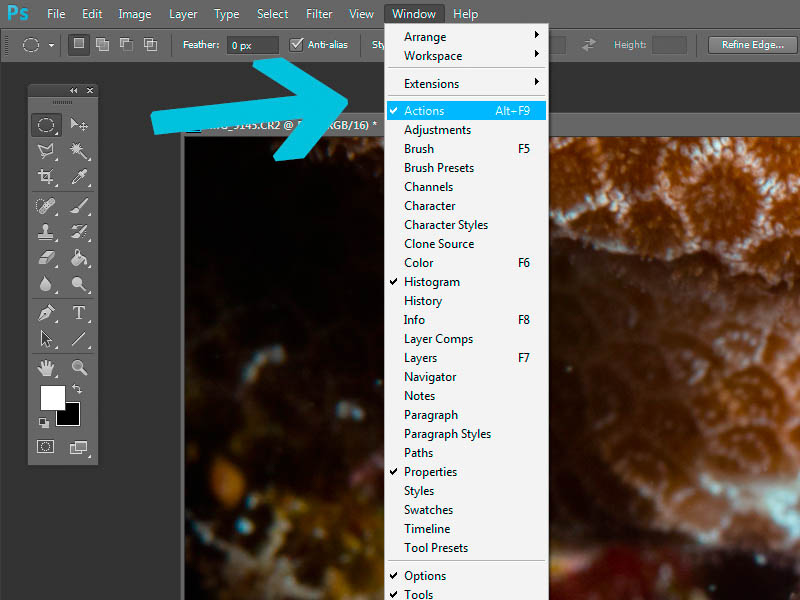Toggle the Anti-alias checkbox
The width and height of the screenshot is (800, 600).
(296, 44)
